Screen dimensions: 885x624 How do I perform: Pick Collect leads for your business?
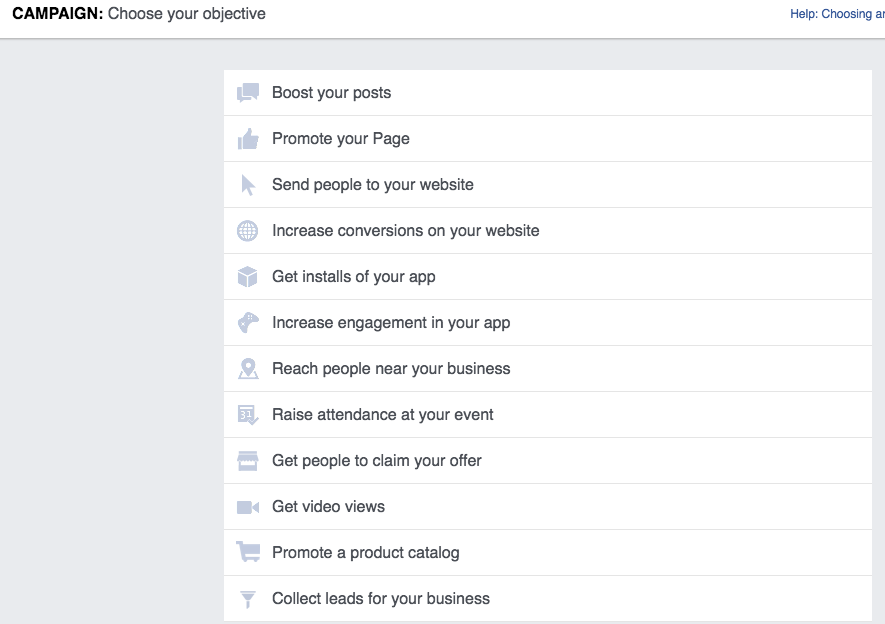(380, 598)
